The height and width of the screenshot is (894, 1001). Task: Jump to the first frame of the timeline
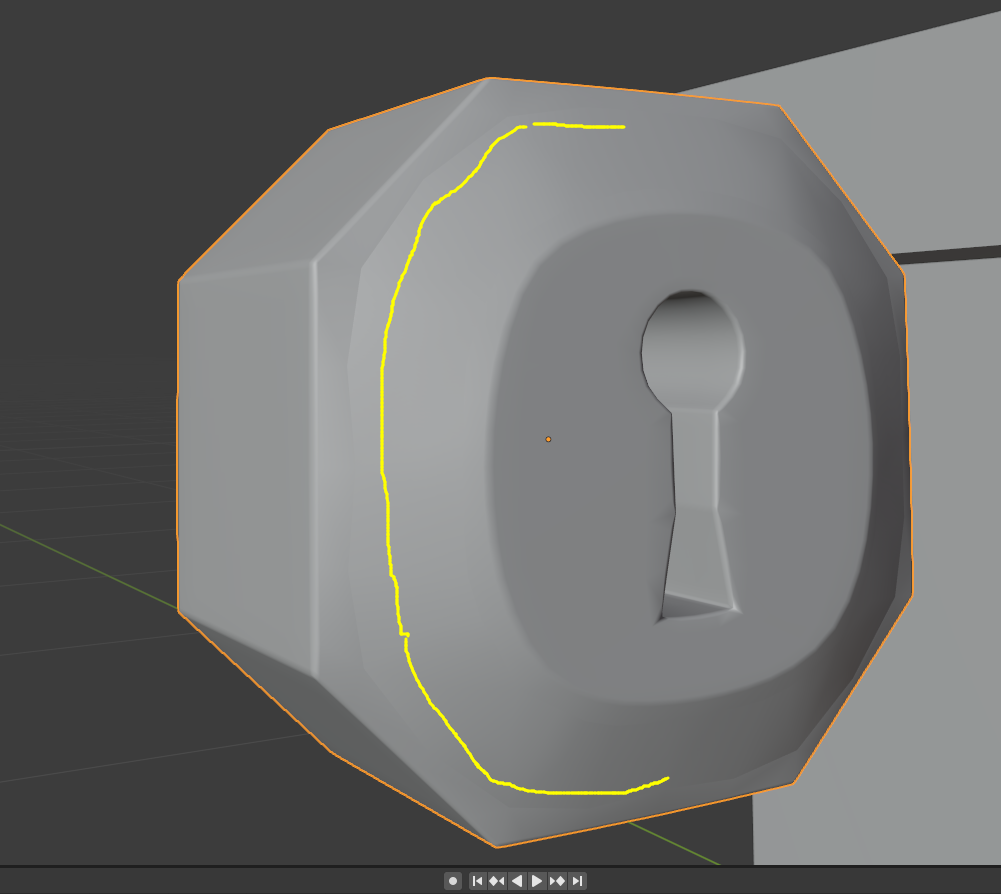point(478,881)
